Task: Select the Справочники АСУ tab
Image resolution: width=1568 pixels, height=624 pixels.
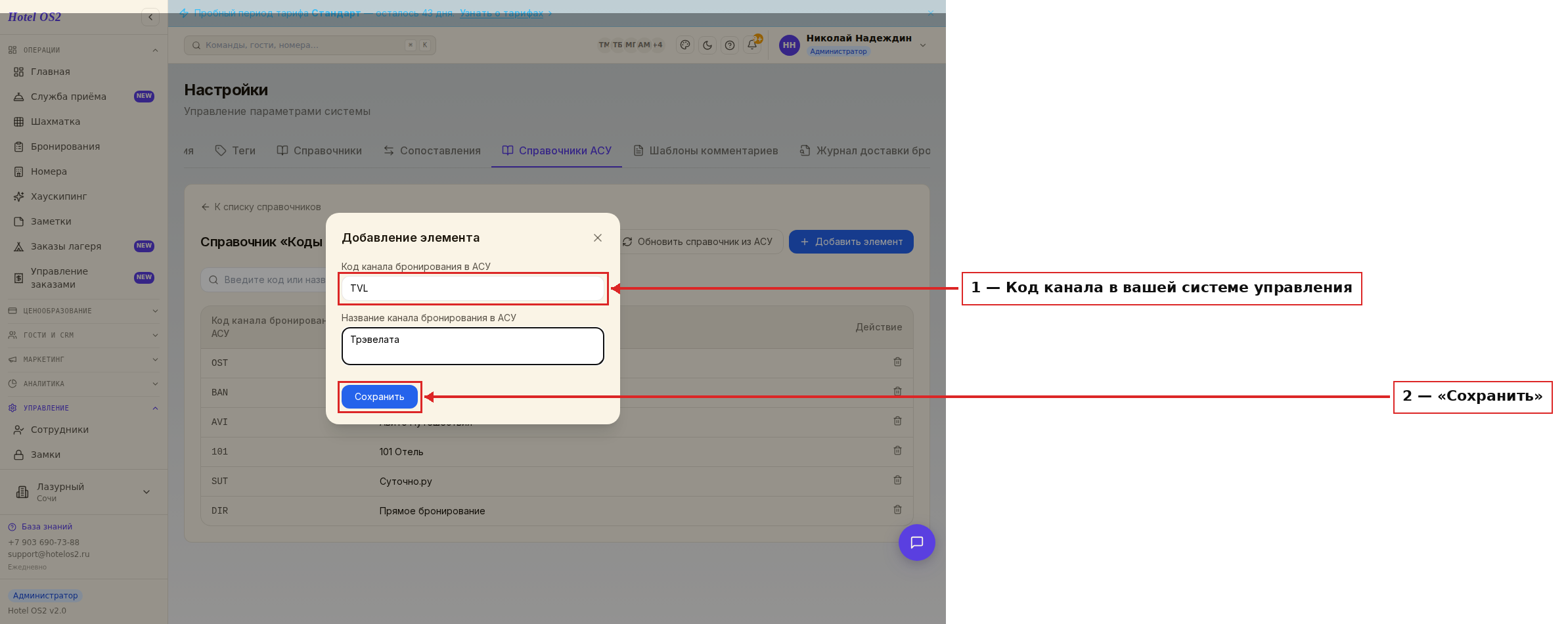Action: click(x=557, y=150)
